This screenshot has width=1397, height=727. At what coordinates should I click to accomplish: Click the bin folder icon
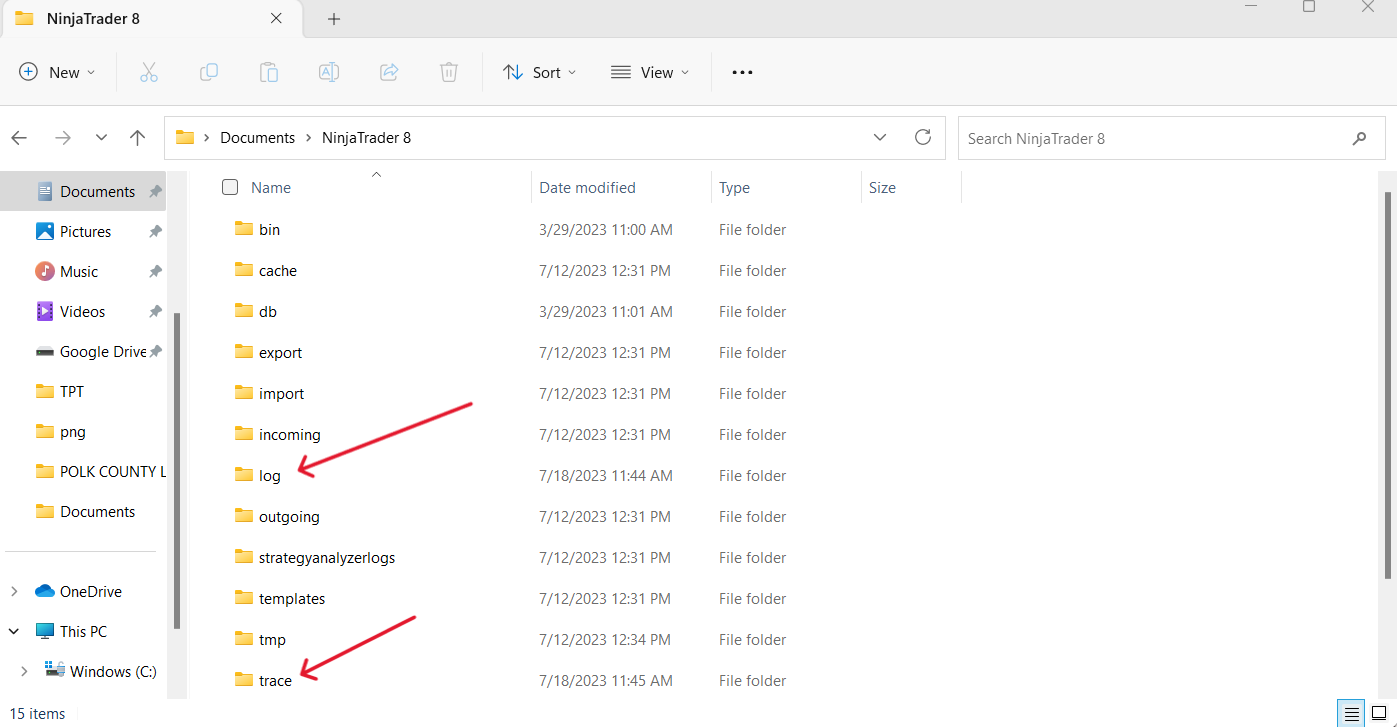pos(244,229)
